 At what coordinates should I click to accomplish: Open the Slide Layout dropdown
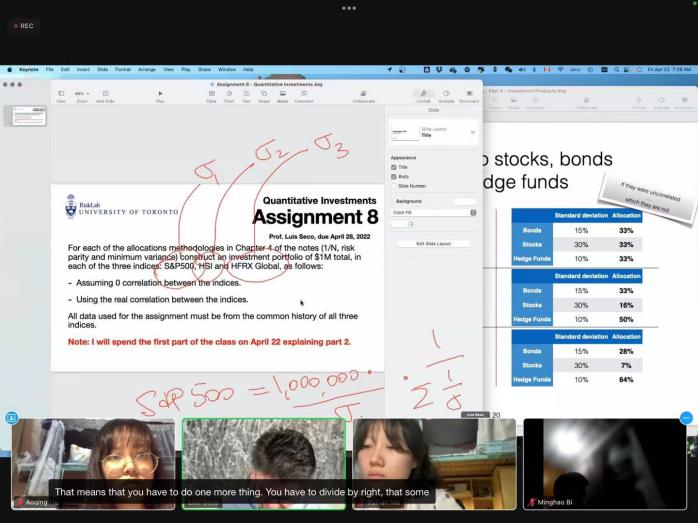pos(472,132)
